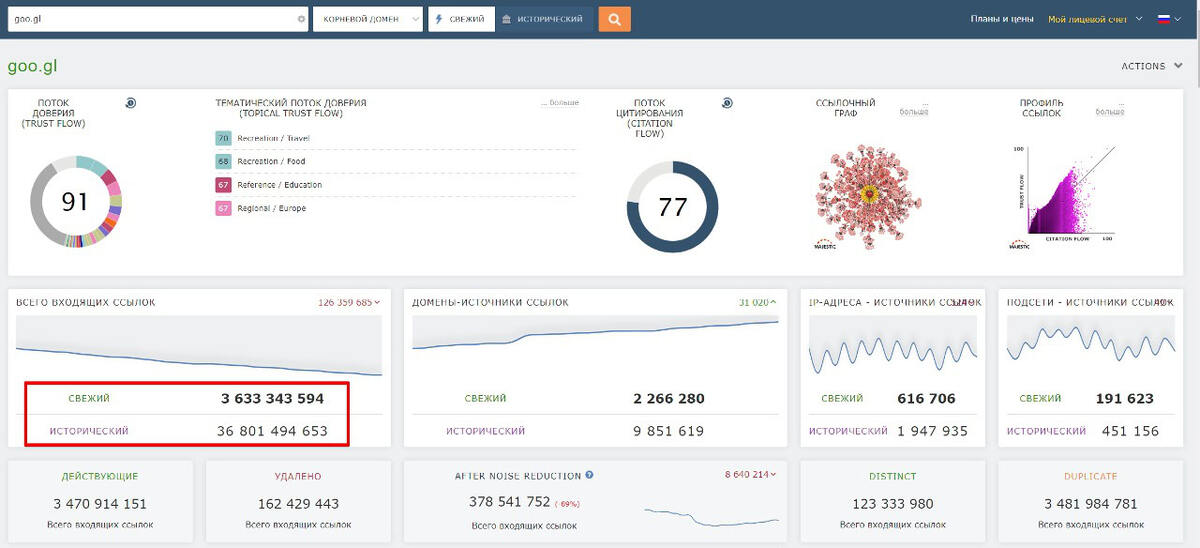
Task: Open the Distinct backlinks card
Action: click(893, 500)
